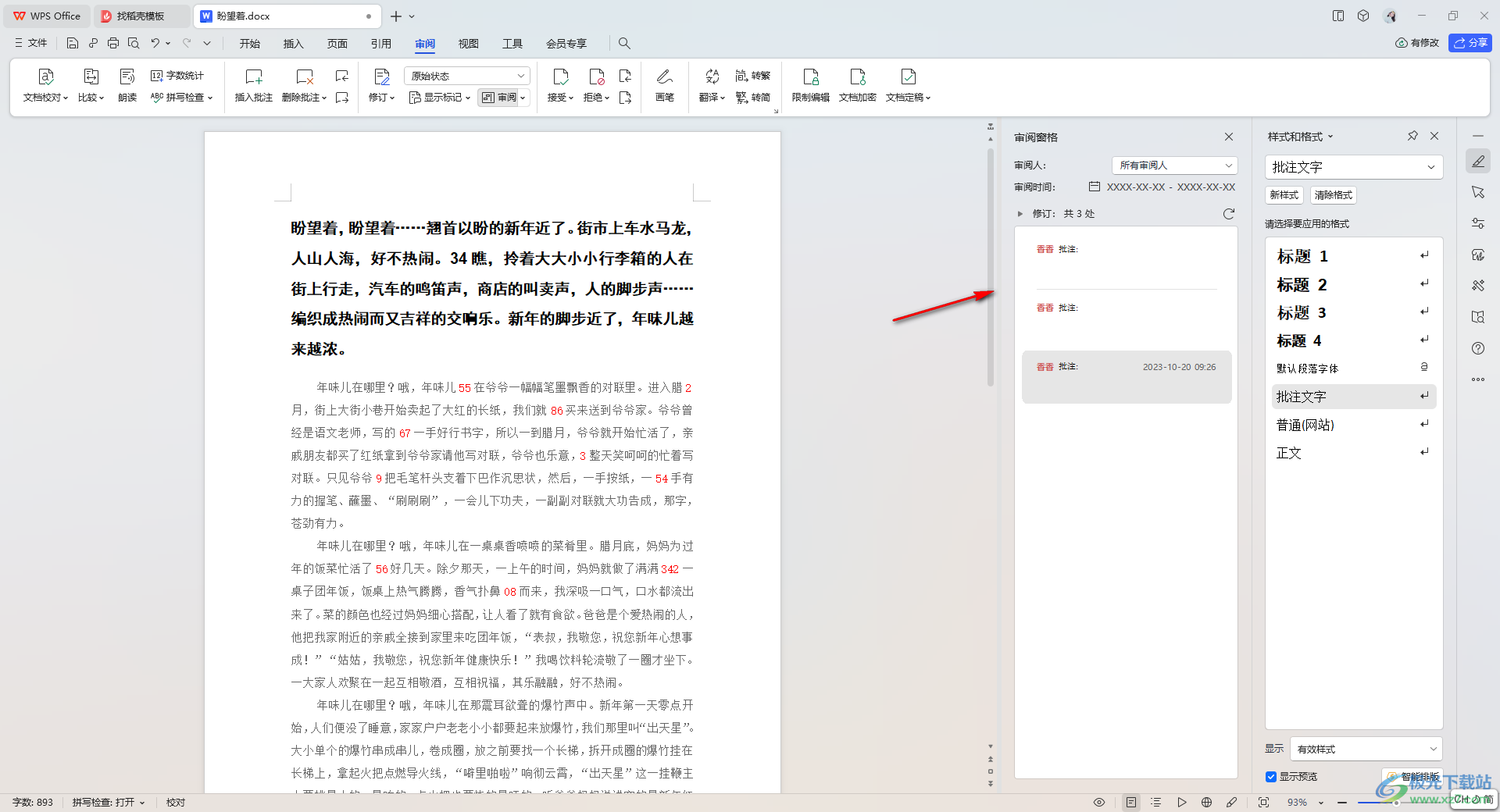Open the help question-mark icon in sidebar
Viewport: 1500px width, 812px height.
(1478, 348)
